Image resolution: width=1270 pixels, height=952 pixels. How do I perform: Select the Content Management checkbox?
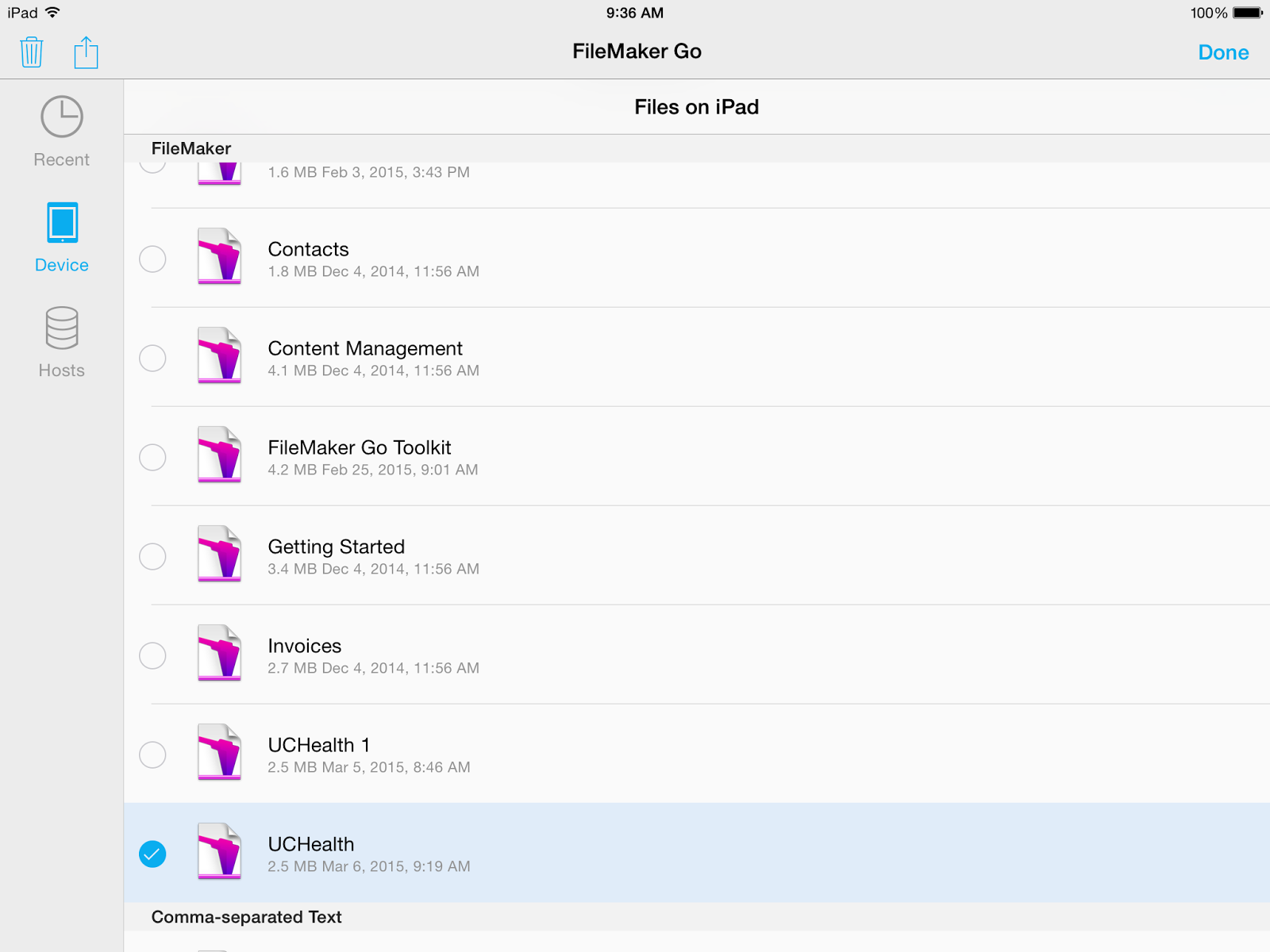tap(152, 358)
